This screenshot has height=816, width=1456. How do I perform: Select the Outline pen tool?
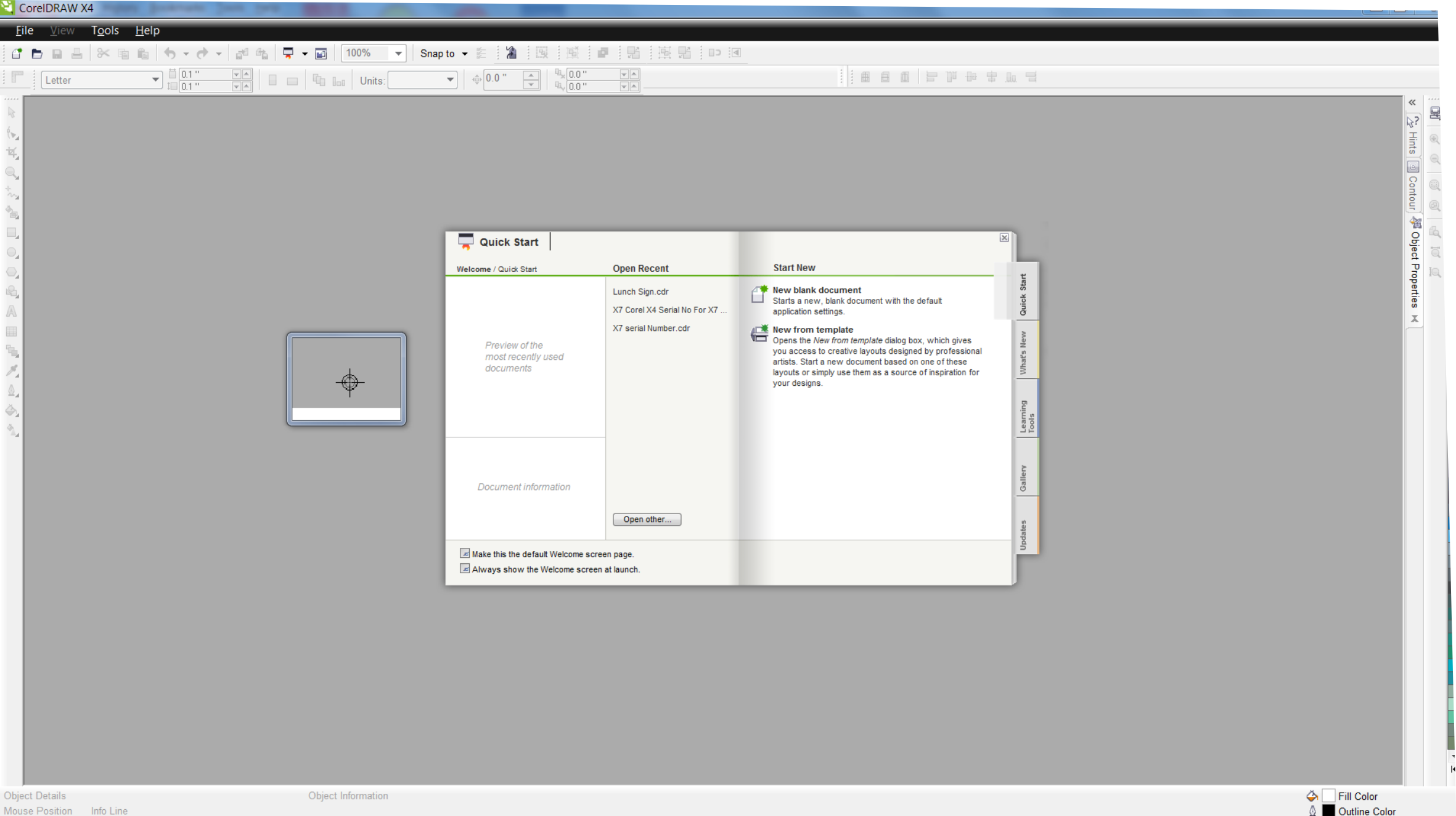click(12, 391)
